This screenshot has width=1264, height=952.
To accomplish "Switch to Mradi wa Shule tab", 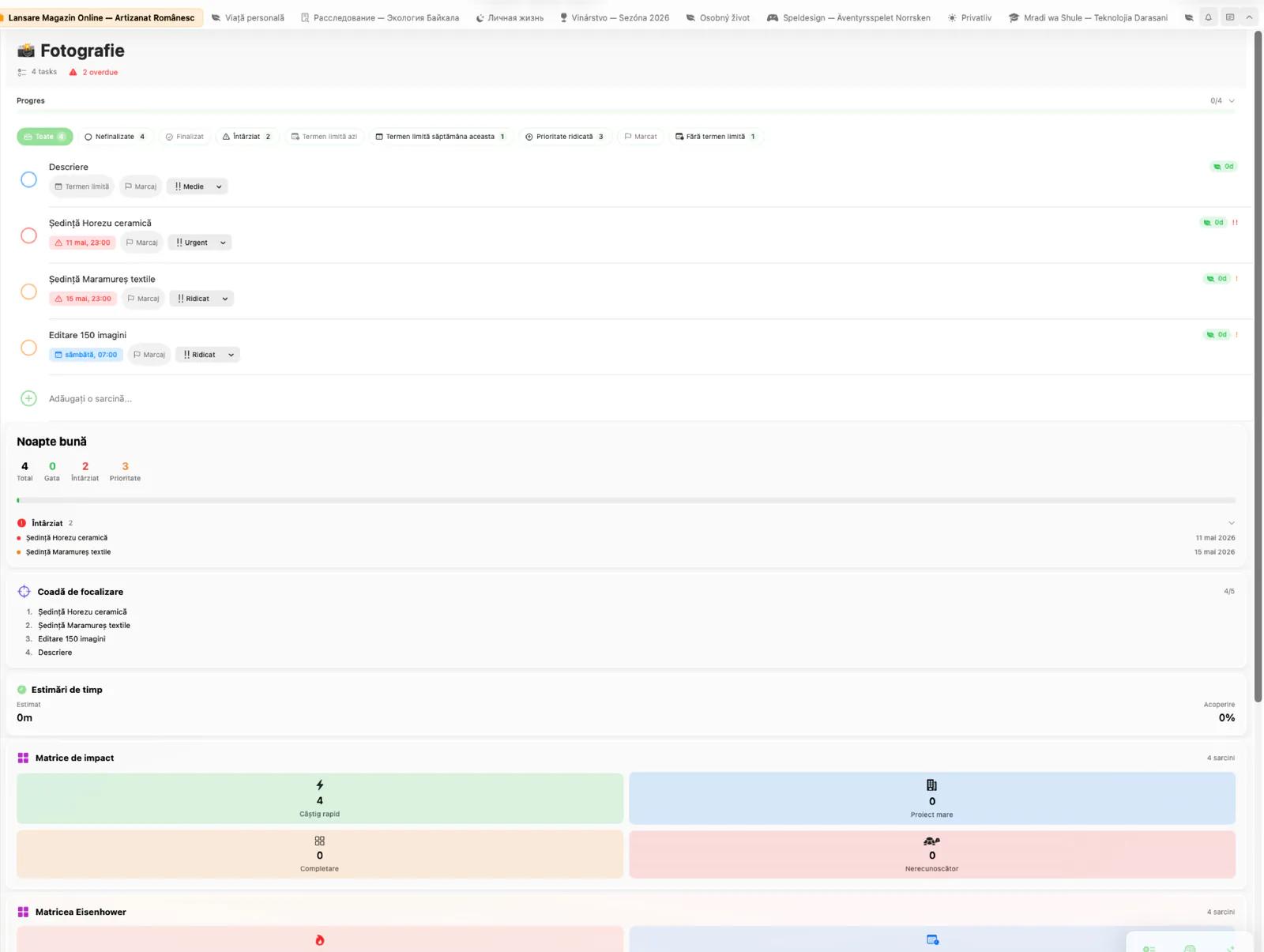I will 1088,17.
